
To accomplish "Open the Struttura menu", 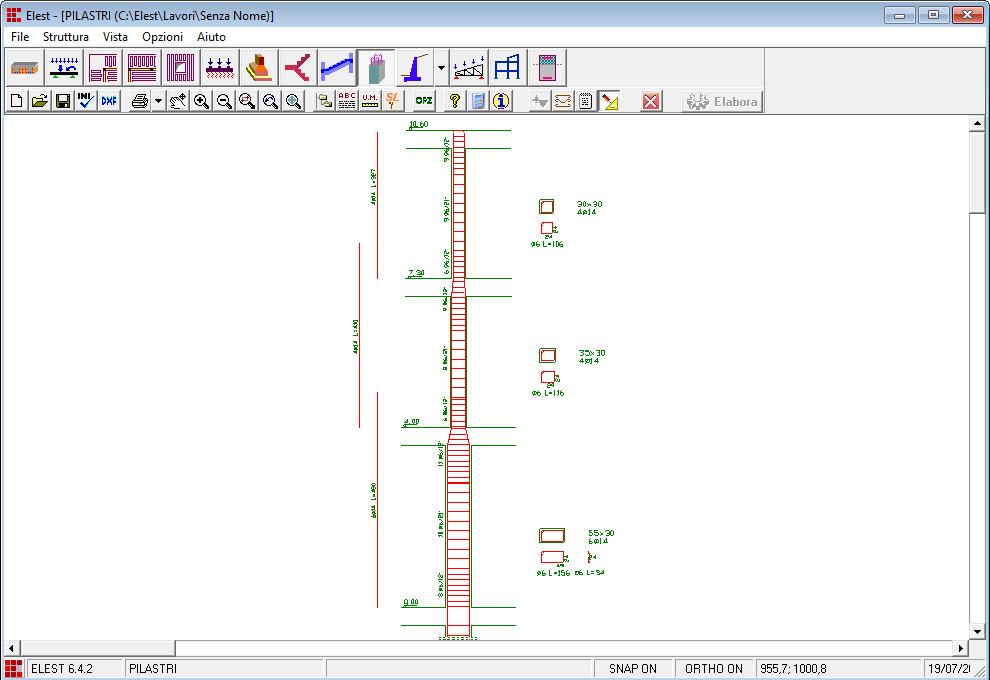I will pyautogui.click(x=66, y=37).
